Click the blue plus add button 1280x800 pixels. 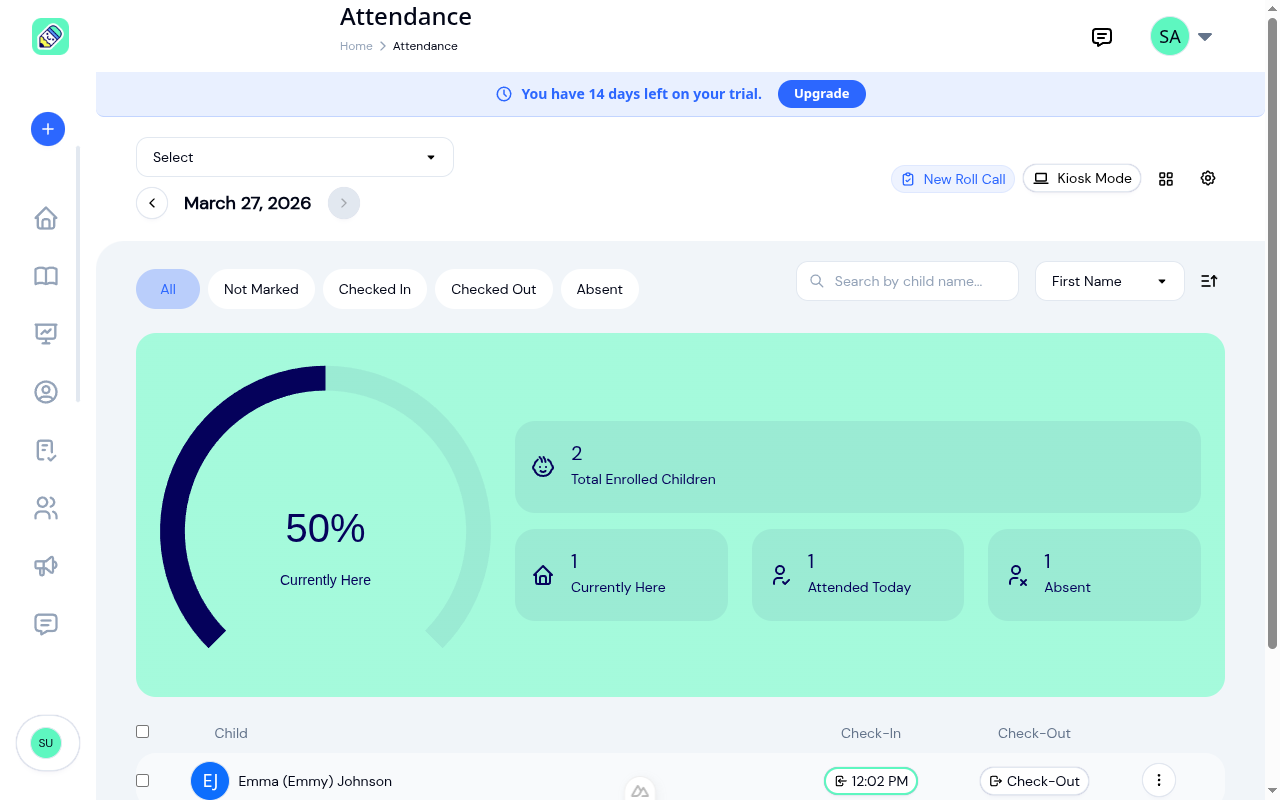point(48,129)
